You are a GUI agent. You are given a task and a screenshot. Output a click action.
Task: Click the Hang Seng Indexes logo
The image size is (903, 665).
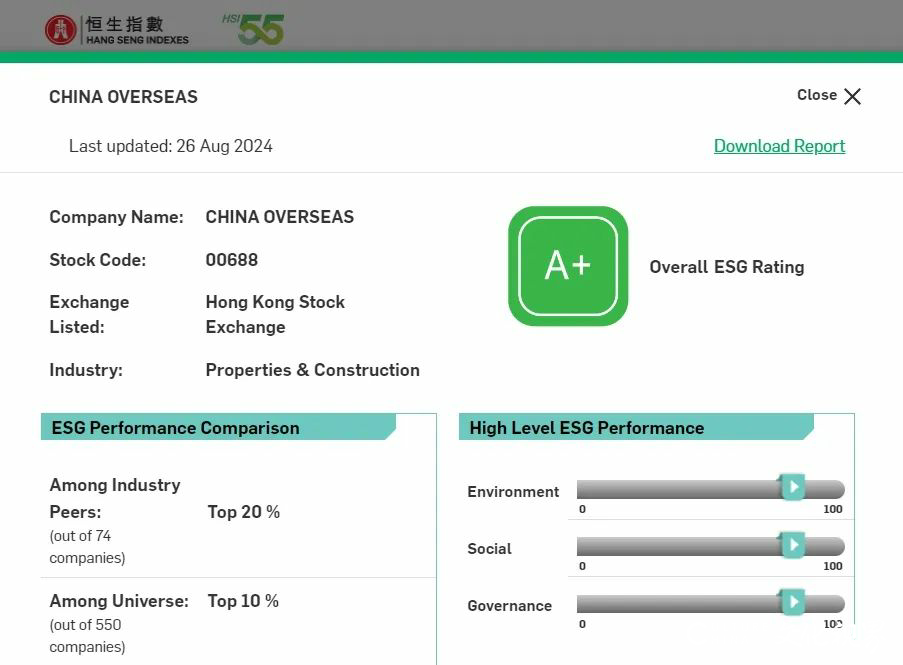tap(117, 30)
